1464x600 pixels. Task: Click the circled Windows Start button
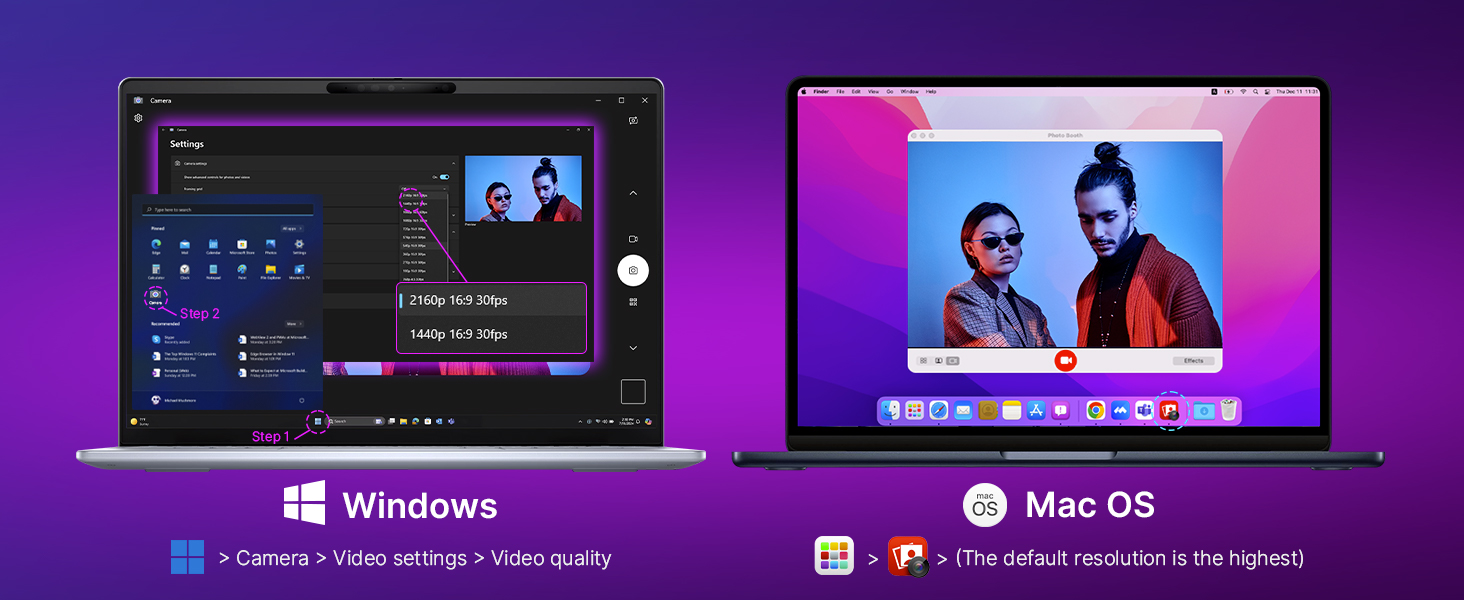pyautogui.click(x=318, y=421)
